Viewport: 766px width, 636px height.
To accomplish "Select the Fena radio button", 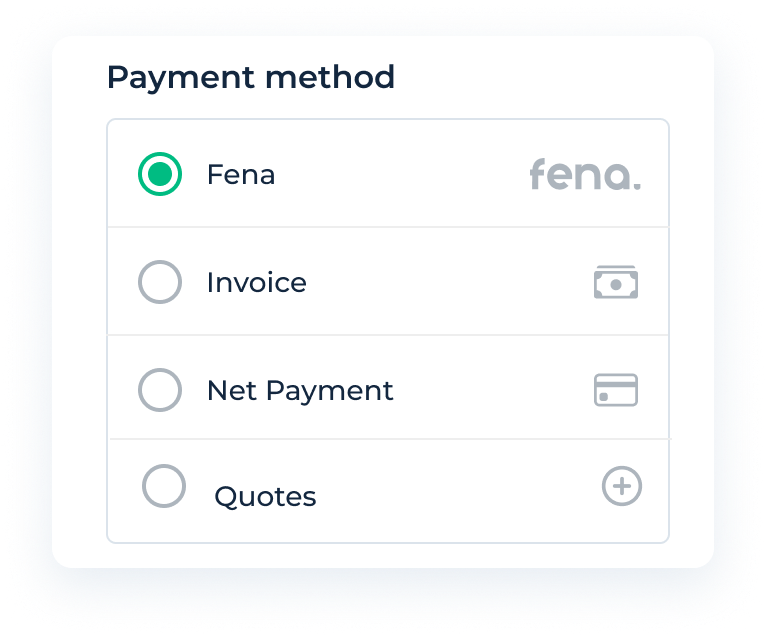I will pos(160,175).
